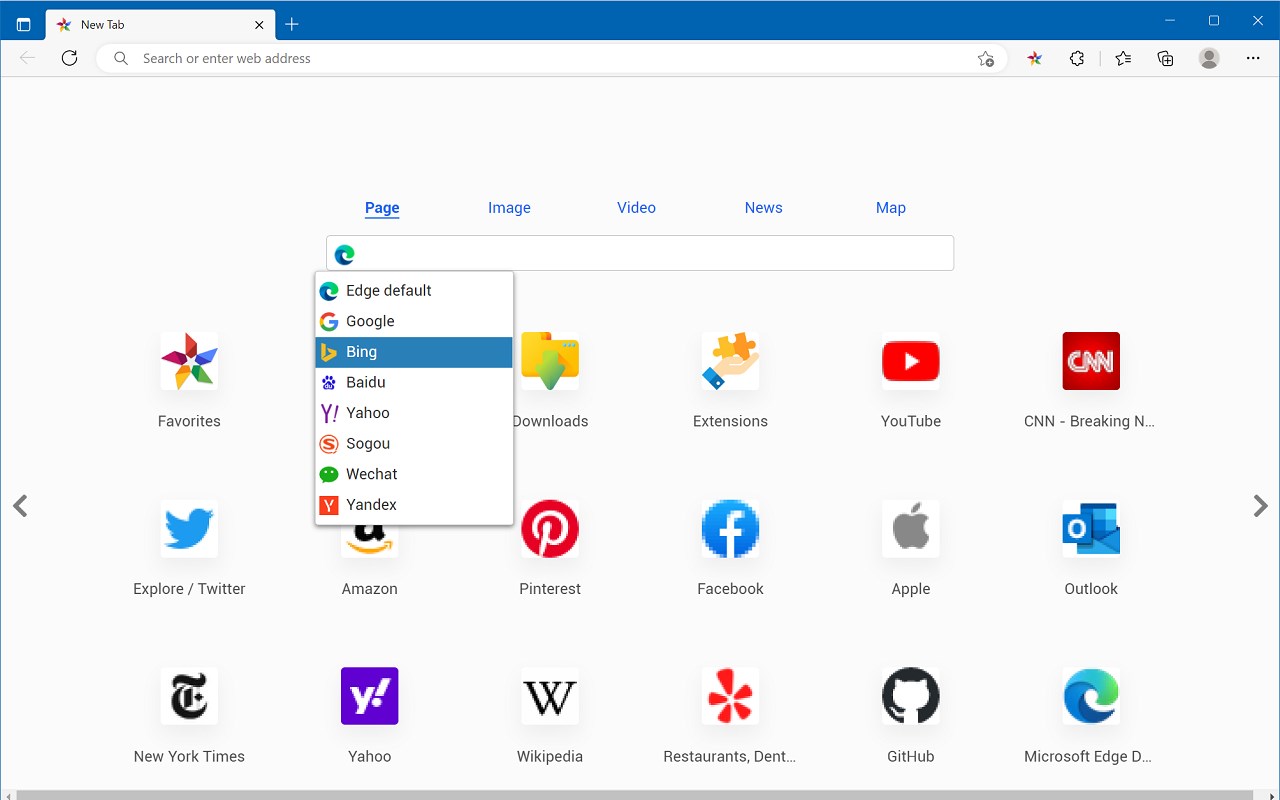The width and height of the screenshot is (1280, 800).
Task: Select Sogou from engine list
Action: (x=414, y=444)
